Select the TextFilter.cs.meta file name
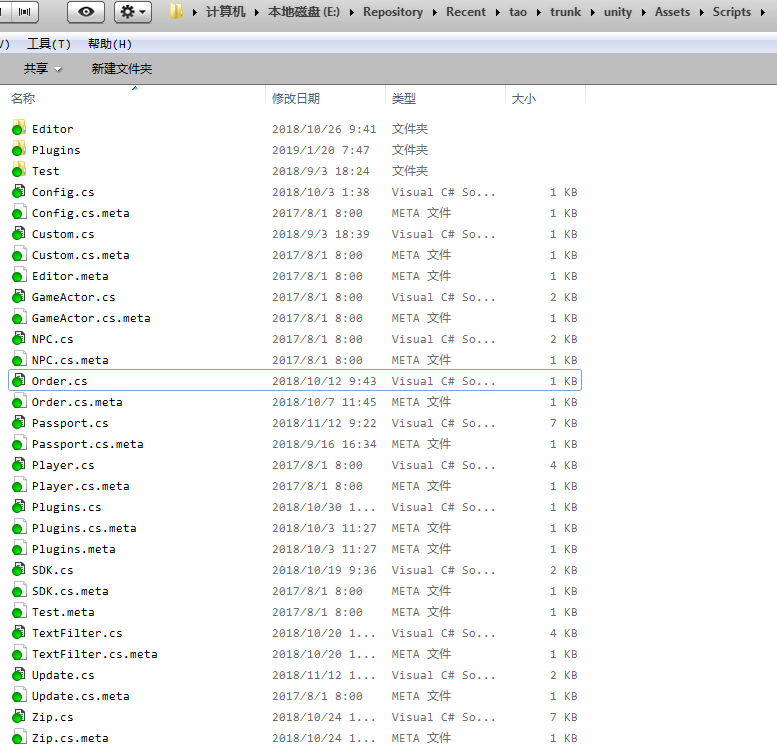Screen dimensions: 777x751 coord(95,654)
